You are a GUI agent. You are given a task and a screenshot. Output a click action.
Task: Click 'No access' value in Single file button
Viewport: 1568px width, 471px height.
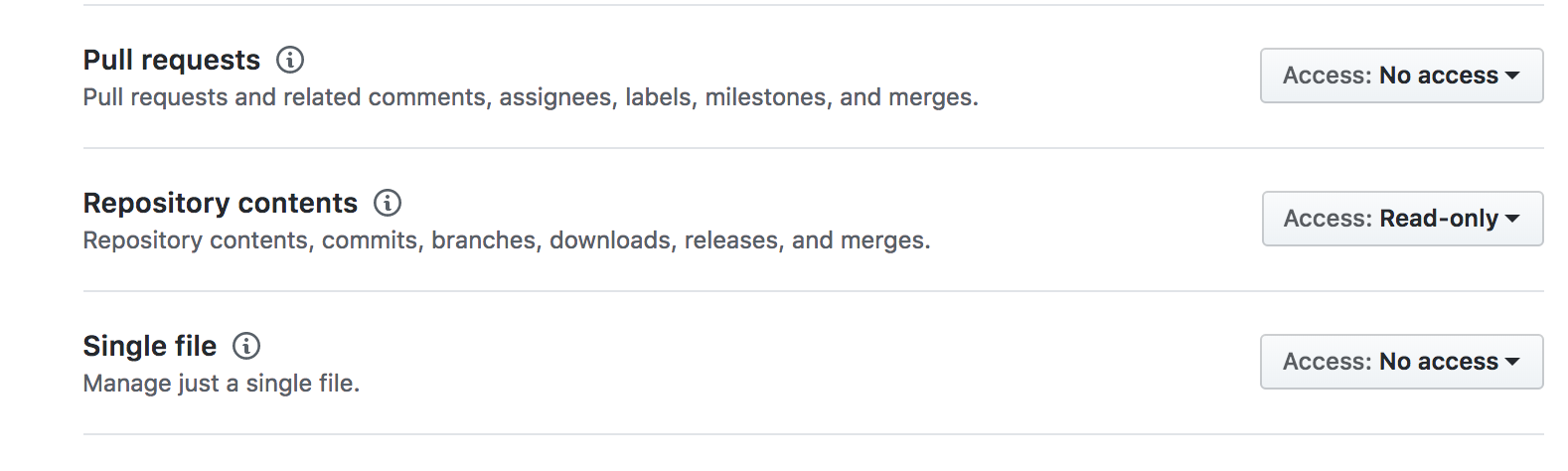(x=1439, y=362)
